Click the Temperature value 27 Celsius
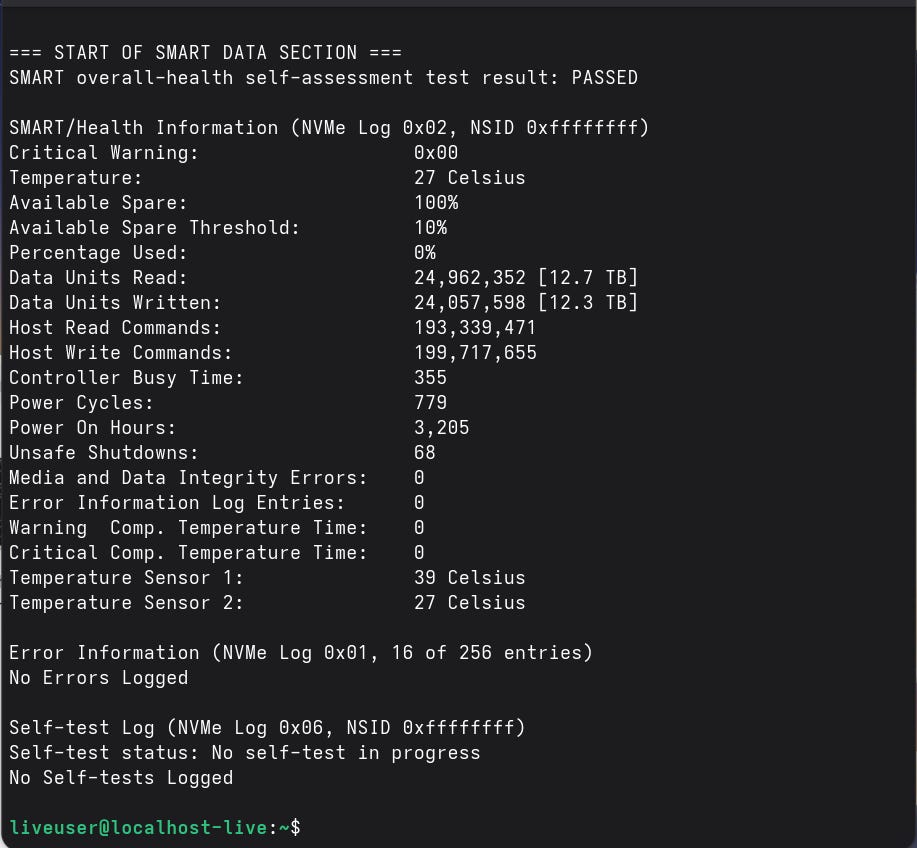This screenshot has width=917, height=848. [469, 178]
